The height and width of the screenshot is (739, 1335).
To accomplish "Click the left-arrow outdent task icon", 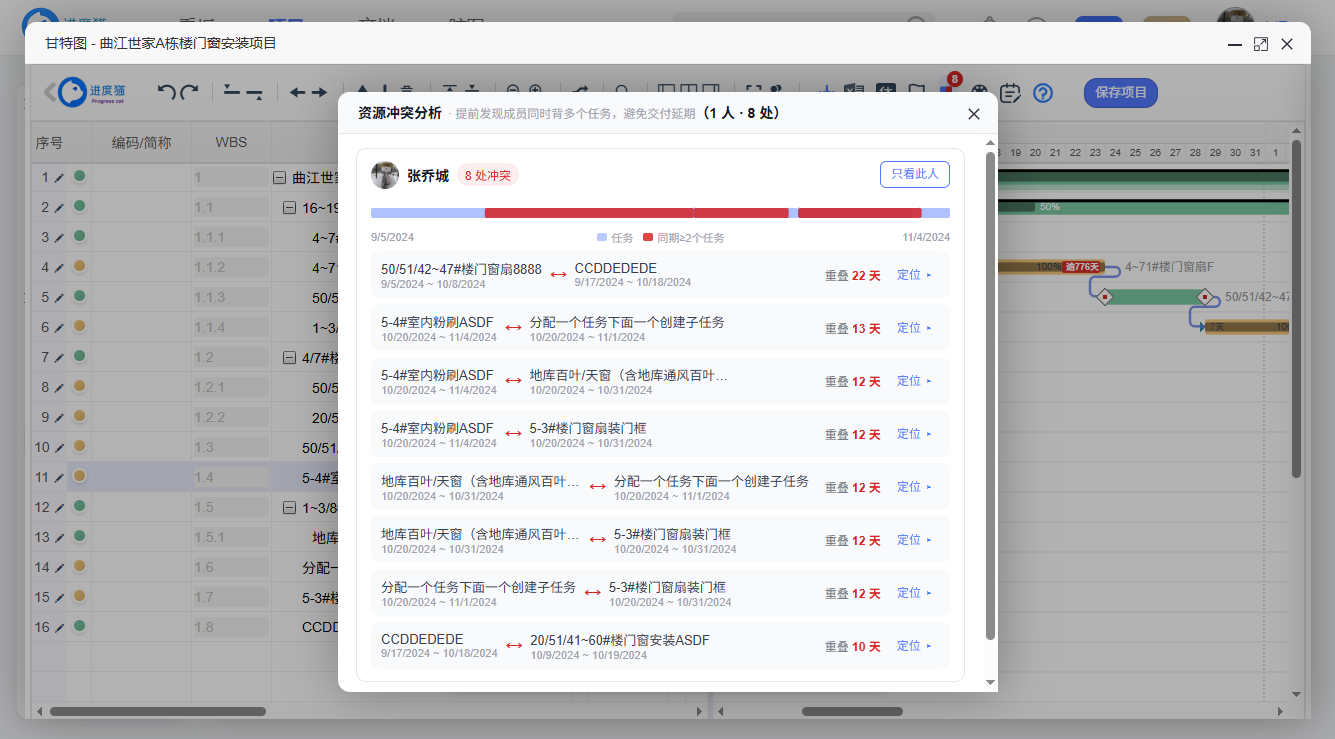I will tap(297, 92).
